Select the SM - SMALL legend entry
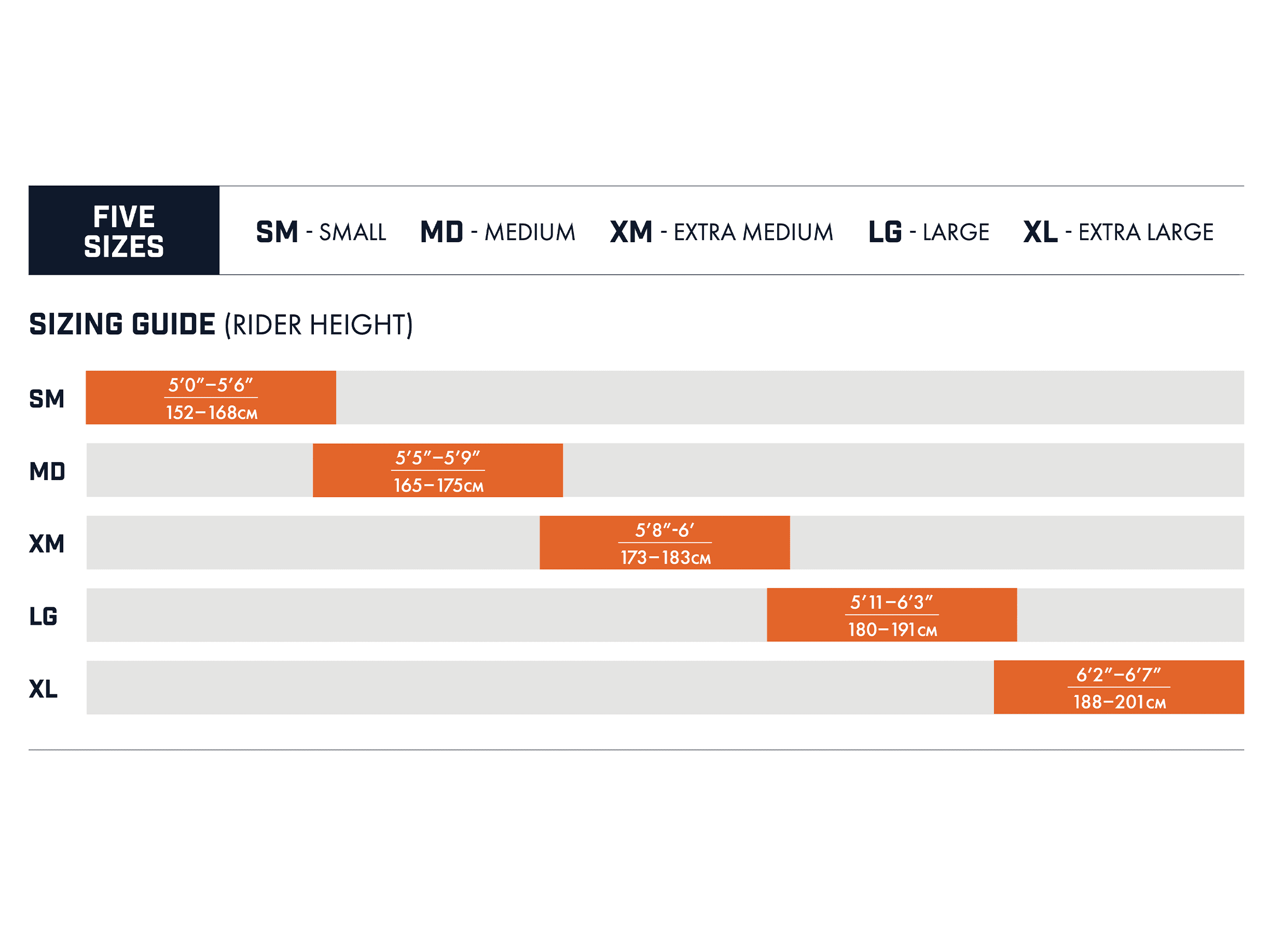 click(321, 232)
